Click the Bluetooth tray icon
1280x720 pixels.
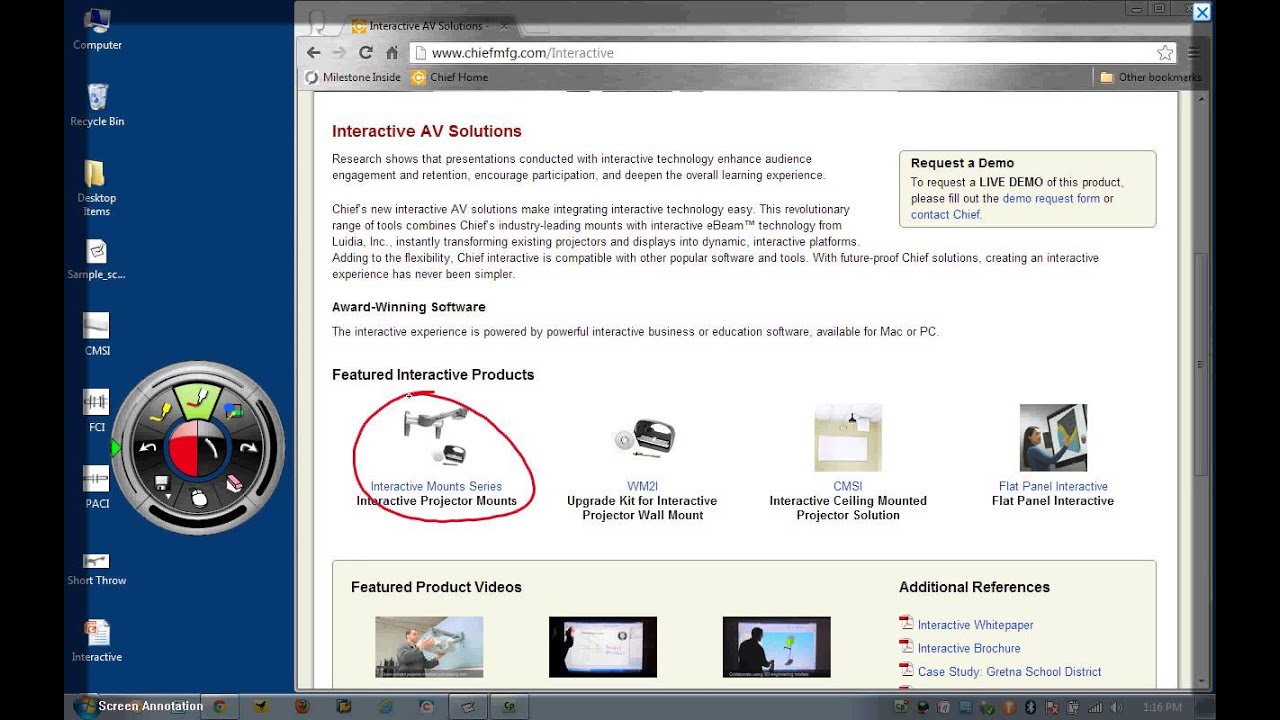[1031, 707]
